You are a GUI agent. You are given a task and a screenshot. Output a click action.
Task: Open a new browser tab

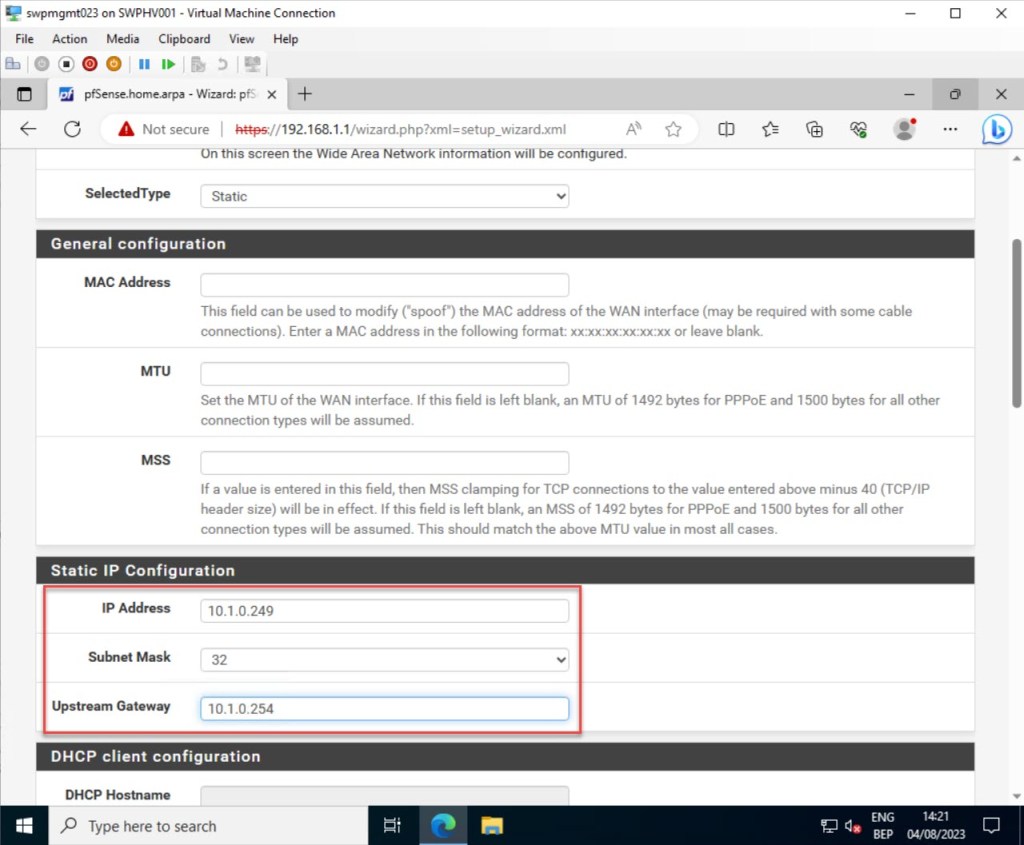305,94
